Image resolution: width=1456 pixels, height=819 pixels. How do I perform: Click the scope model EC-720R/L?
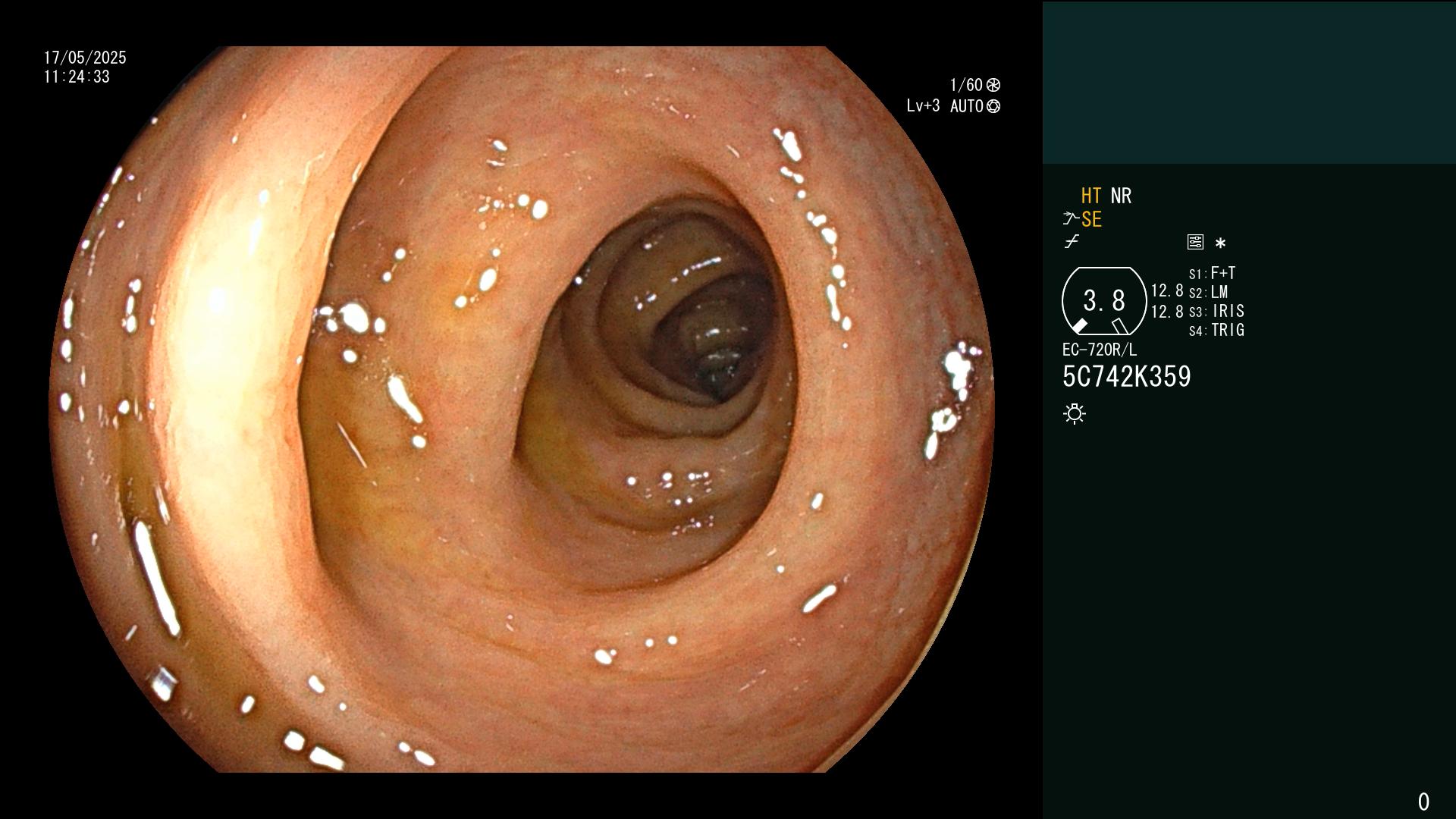point(1100,350)
